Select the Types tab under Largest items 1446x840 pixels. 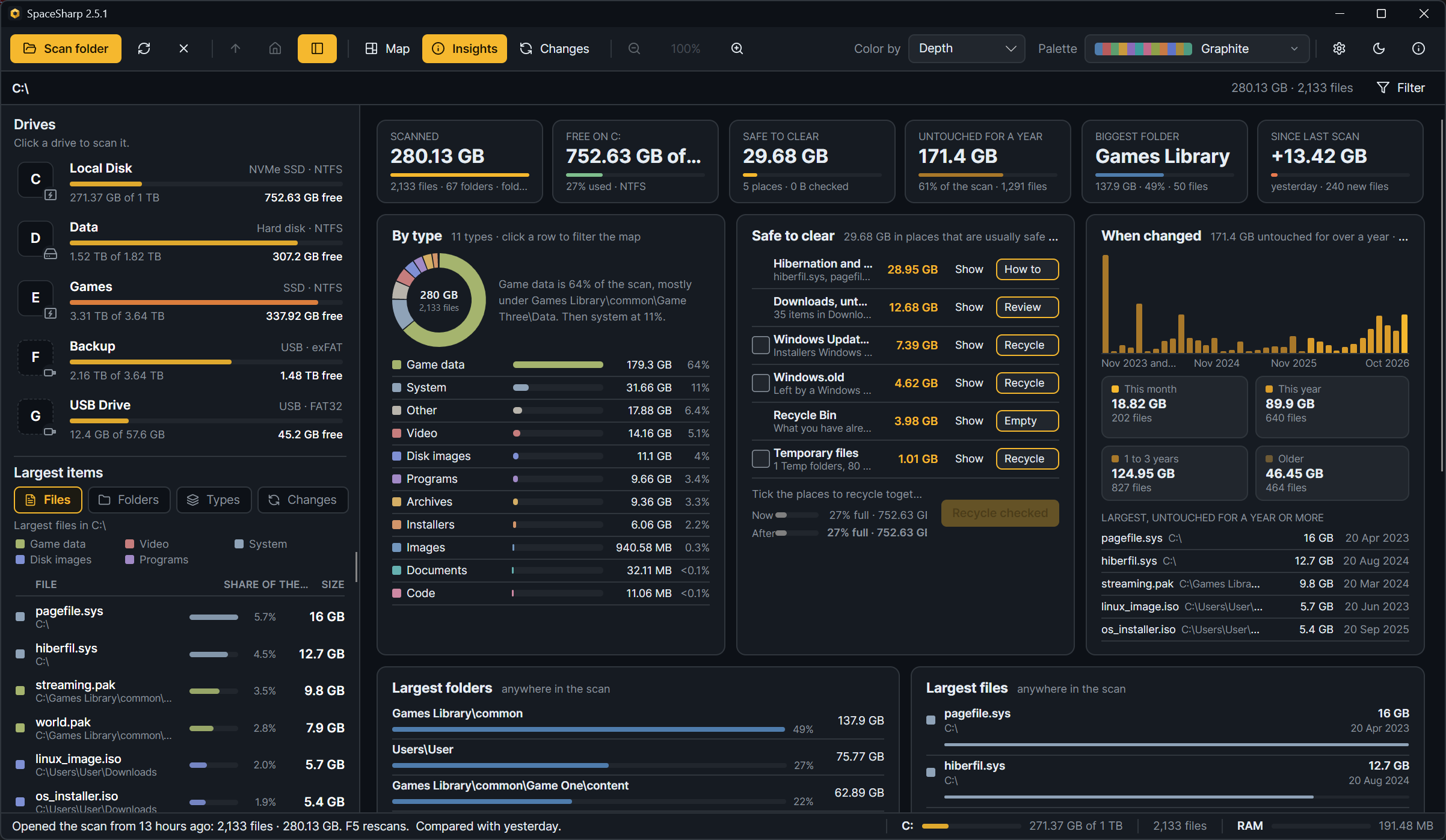click(214, 500)
